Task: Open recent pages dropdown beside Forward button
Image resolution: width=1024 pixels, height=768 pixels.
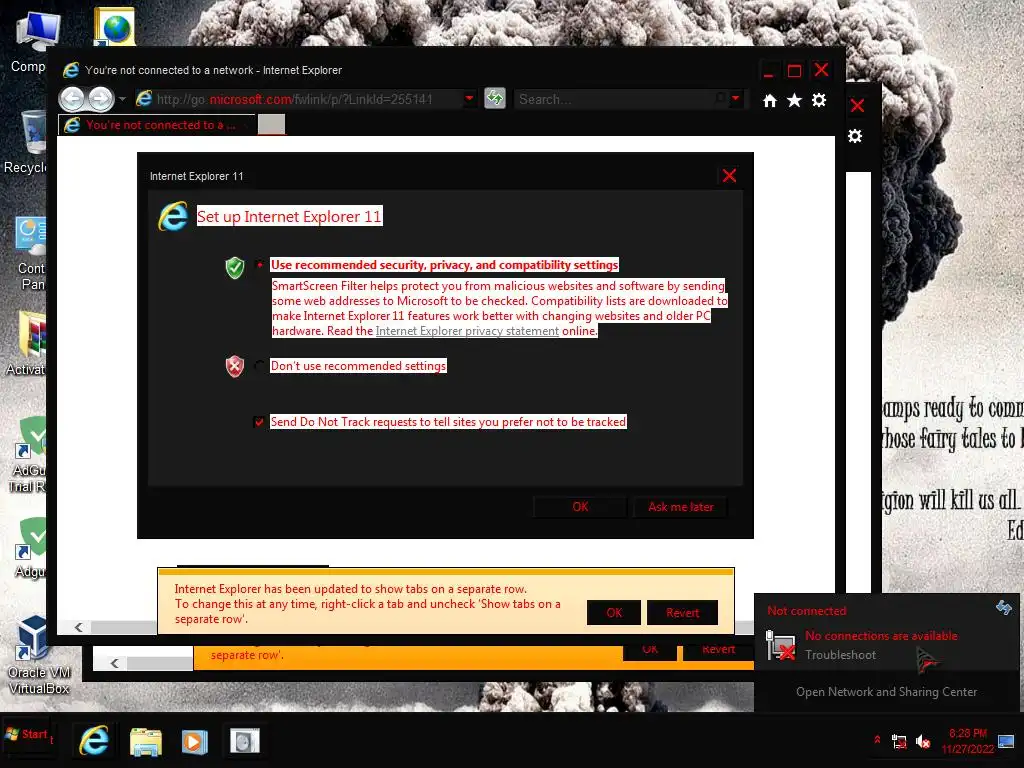Action: coord(122,99)
